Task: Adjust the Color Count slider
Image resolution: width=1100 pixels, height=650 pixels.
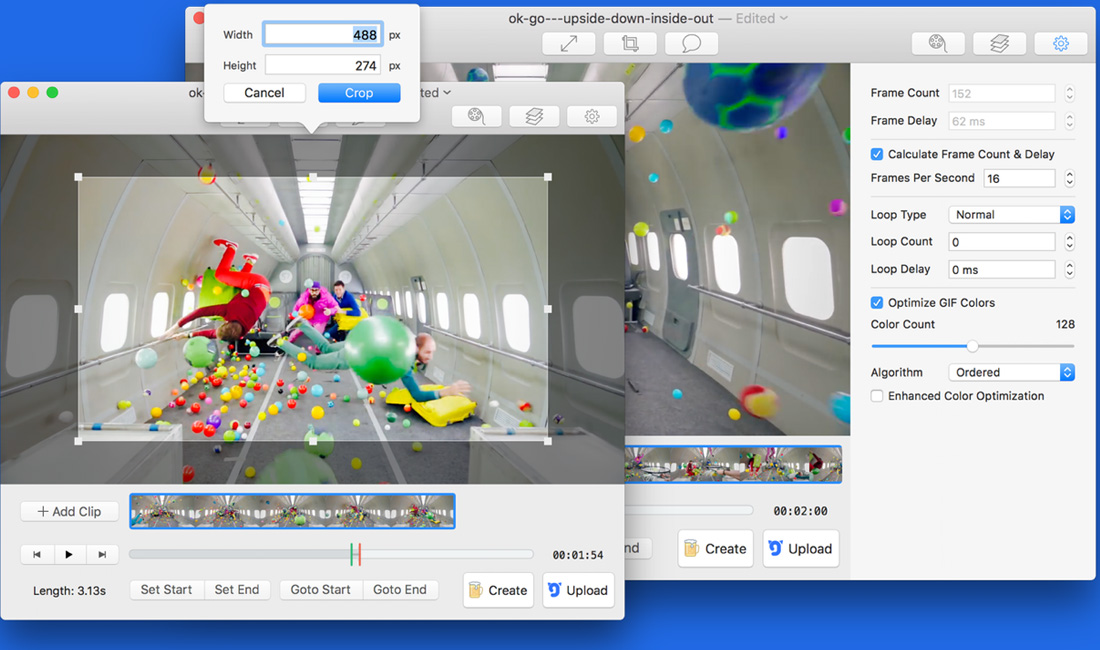Action: pos(972,346)
